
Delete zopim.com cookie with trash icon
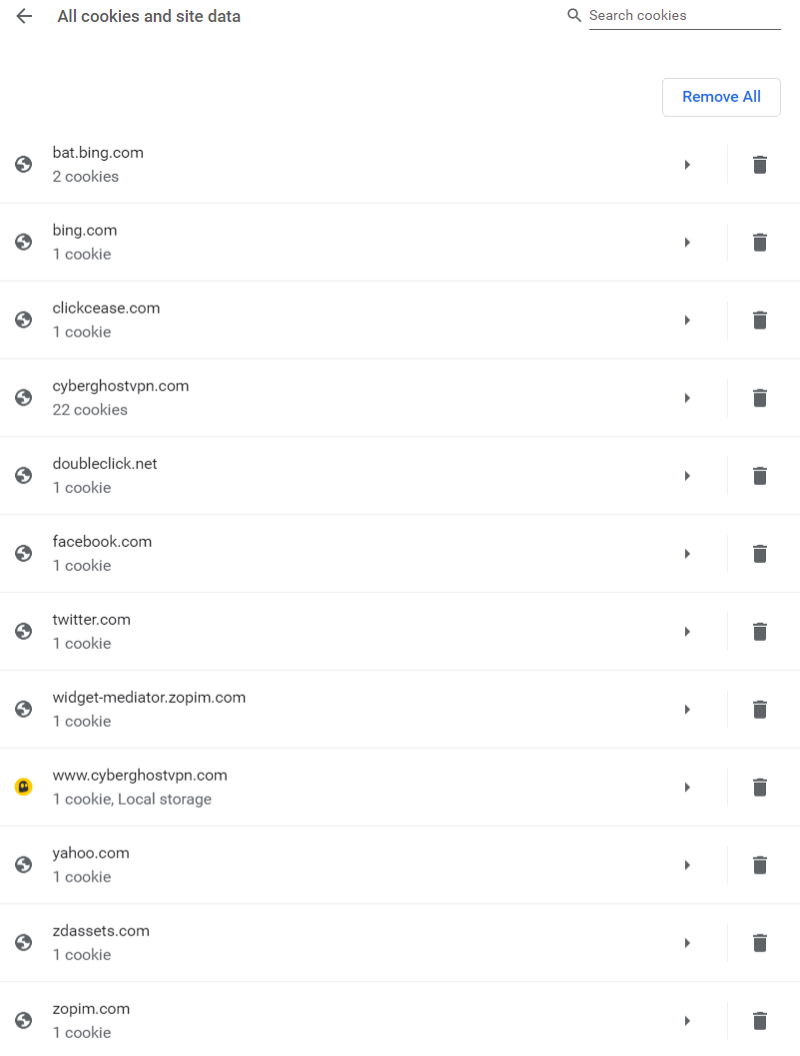[760, 1021]
